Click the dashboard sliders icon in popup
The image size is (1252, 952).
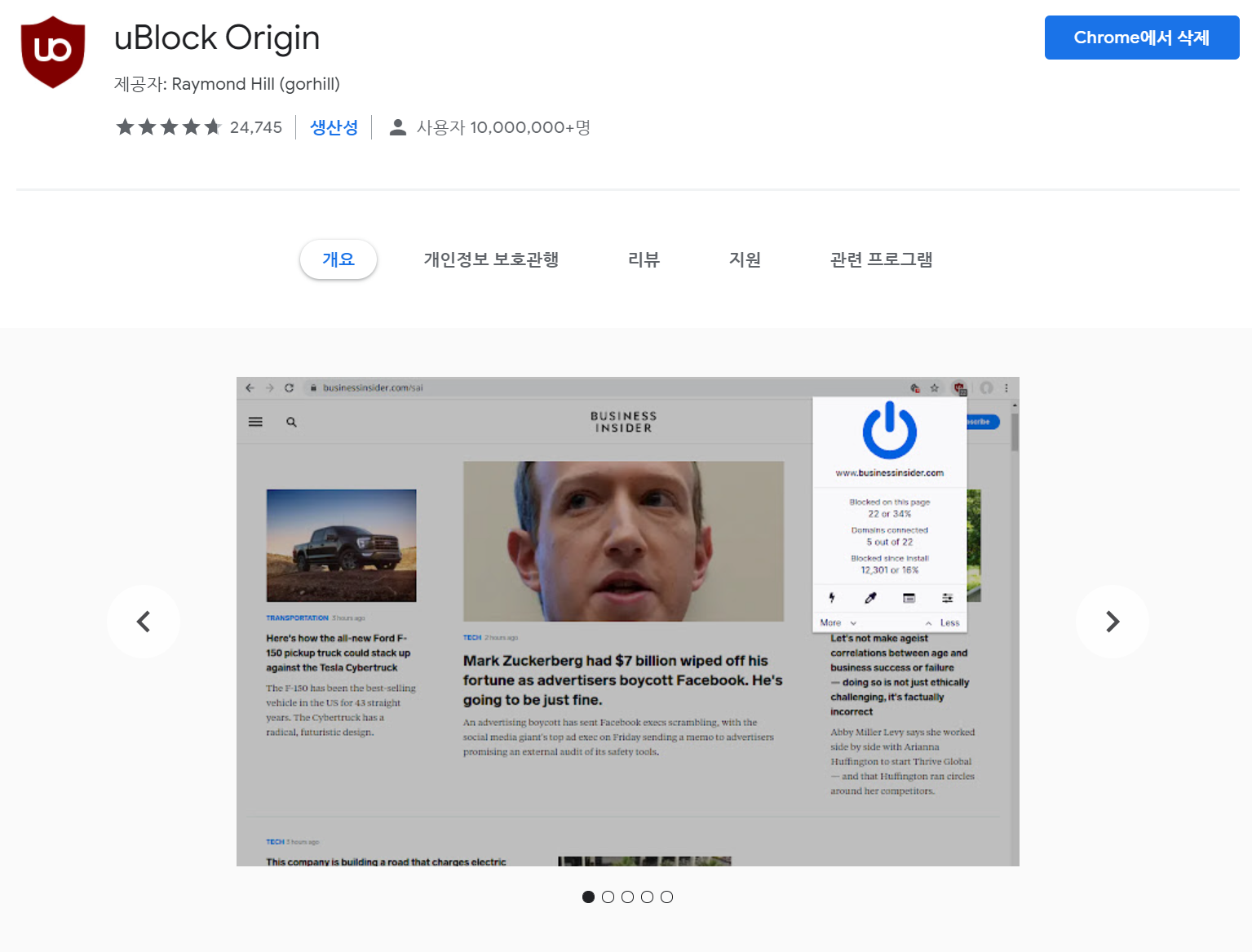[x=947, y=598]
